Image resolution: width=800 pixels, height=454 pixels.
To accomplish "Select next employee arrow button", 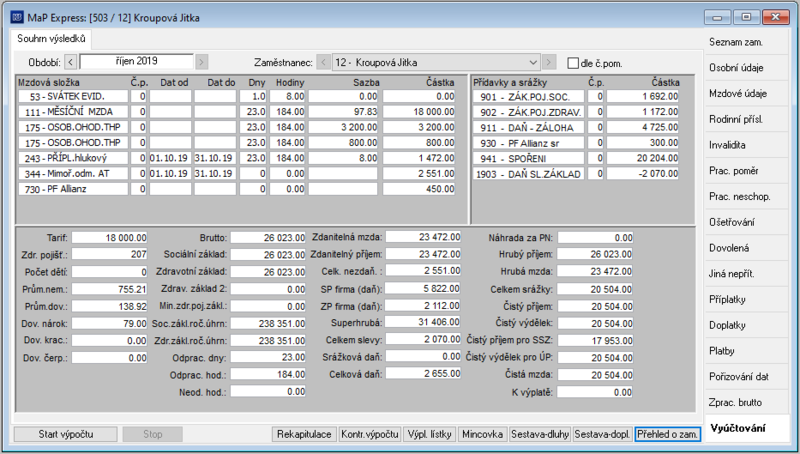I will [548, 62].
